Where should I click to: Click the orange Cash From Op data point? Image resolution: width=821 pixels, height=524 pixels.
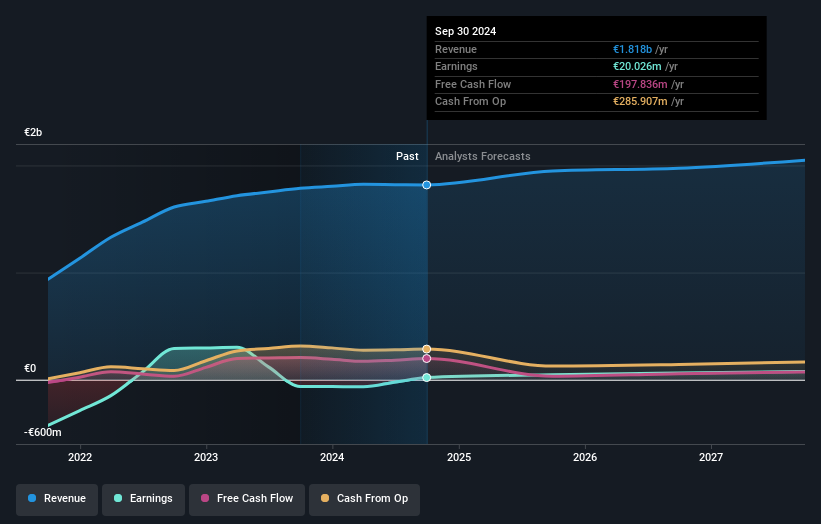click(427, 349)
